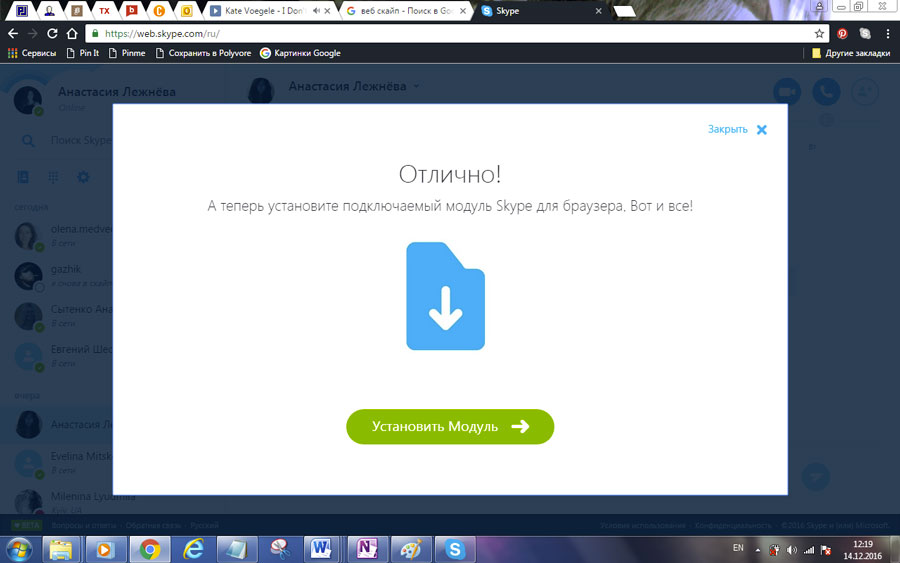900x563 pixels.
Task: Click the Pinterest extension icon
Action: click(842, 33)
